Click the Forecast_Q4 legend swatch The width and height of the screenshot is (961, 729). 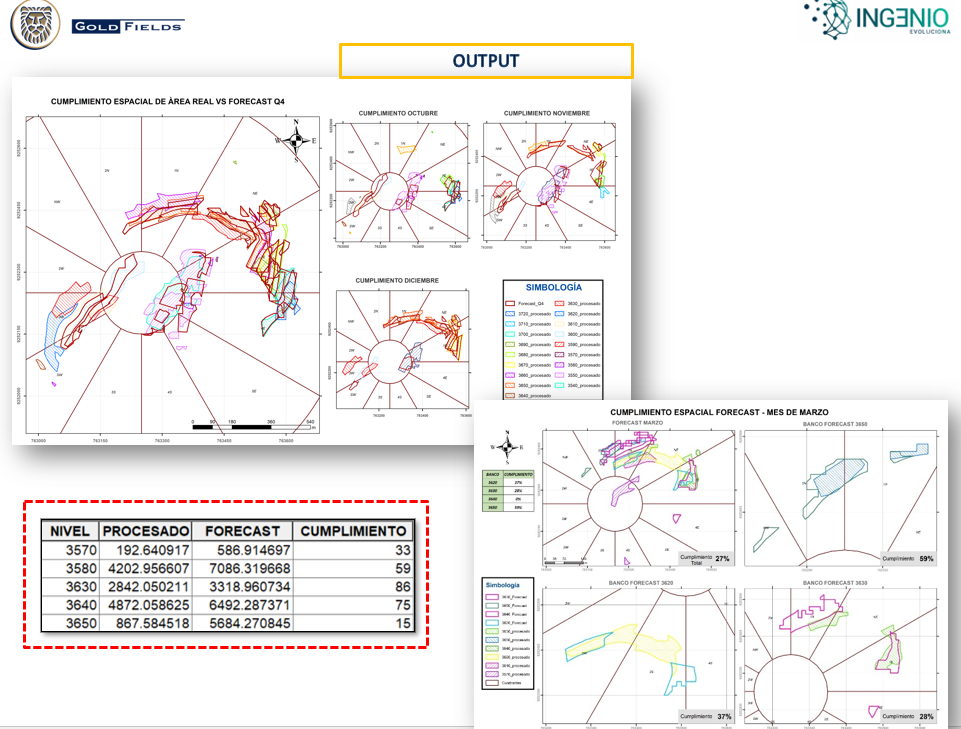pyautogui.click(x=510, y=303)
